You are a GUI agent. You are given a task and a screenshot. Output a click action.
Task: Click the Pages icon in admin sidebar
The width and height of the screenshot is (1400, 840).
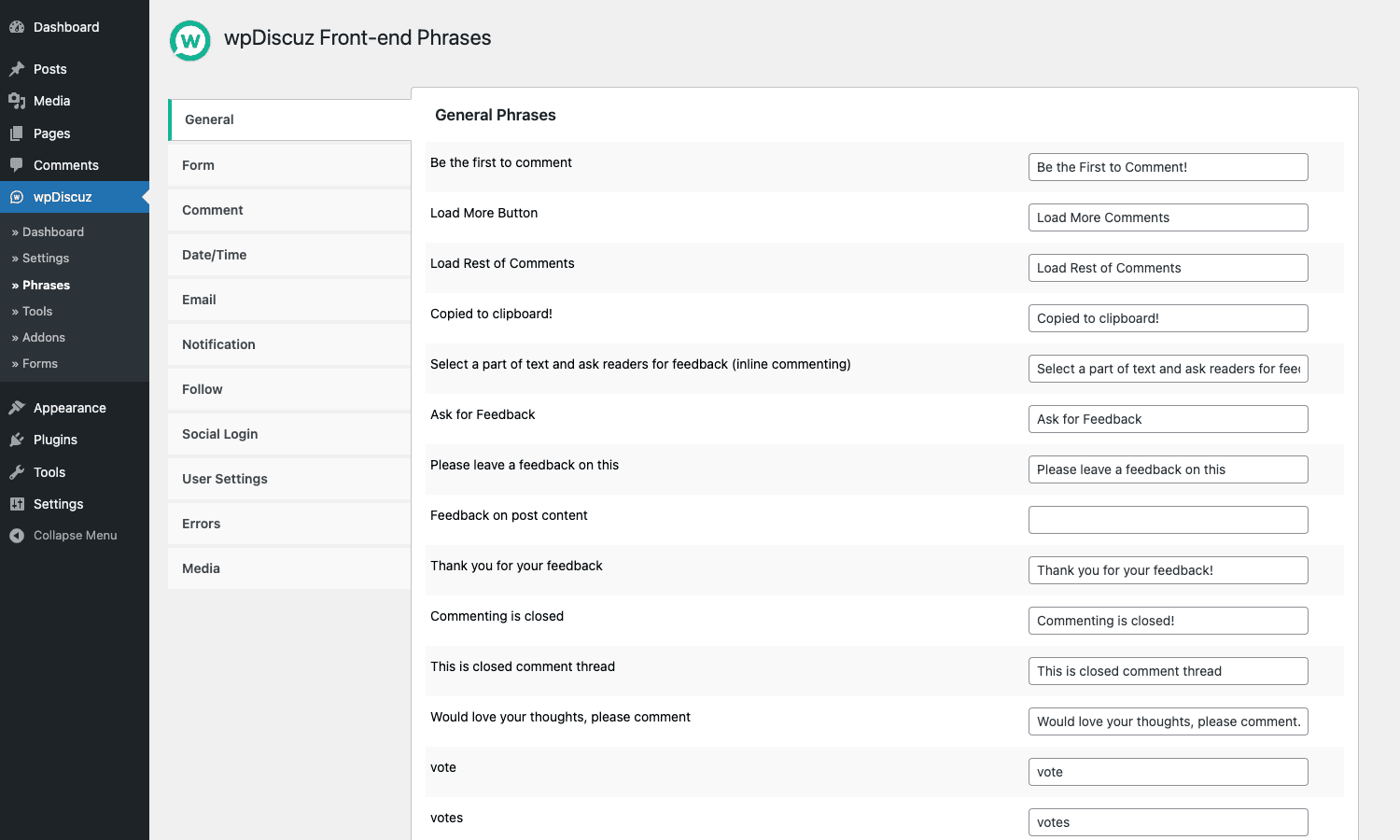click(x=17, y=133)
